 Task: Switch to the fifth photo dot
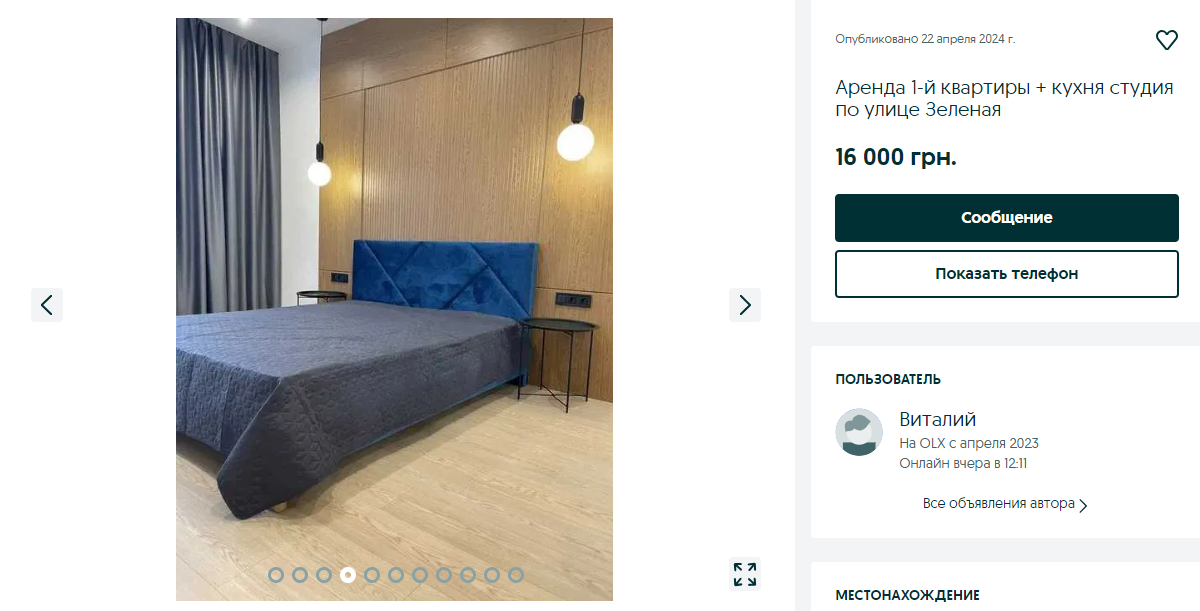(372, 575)
